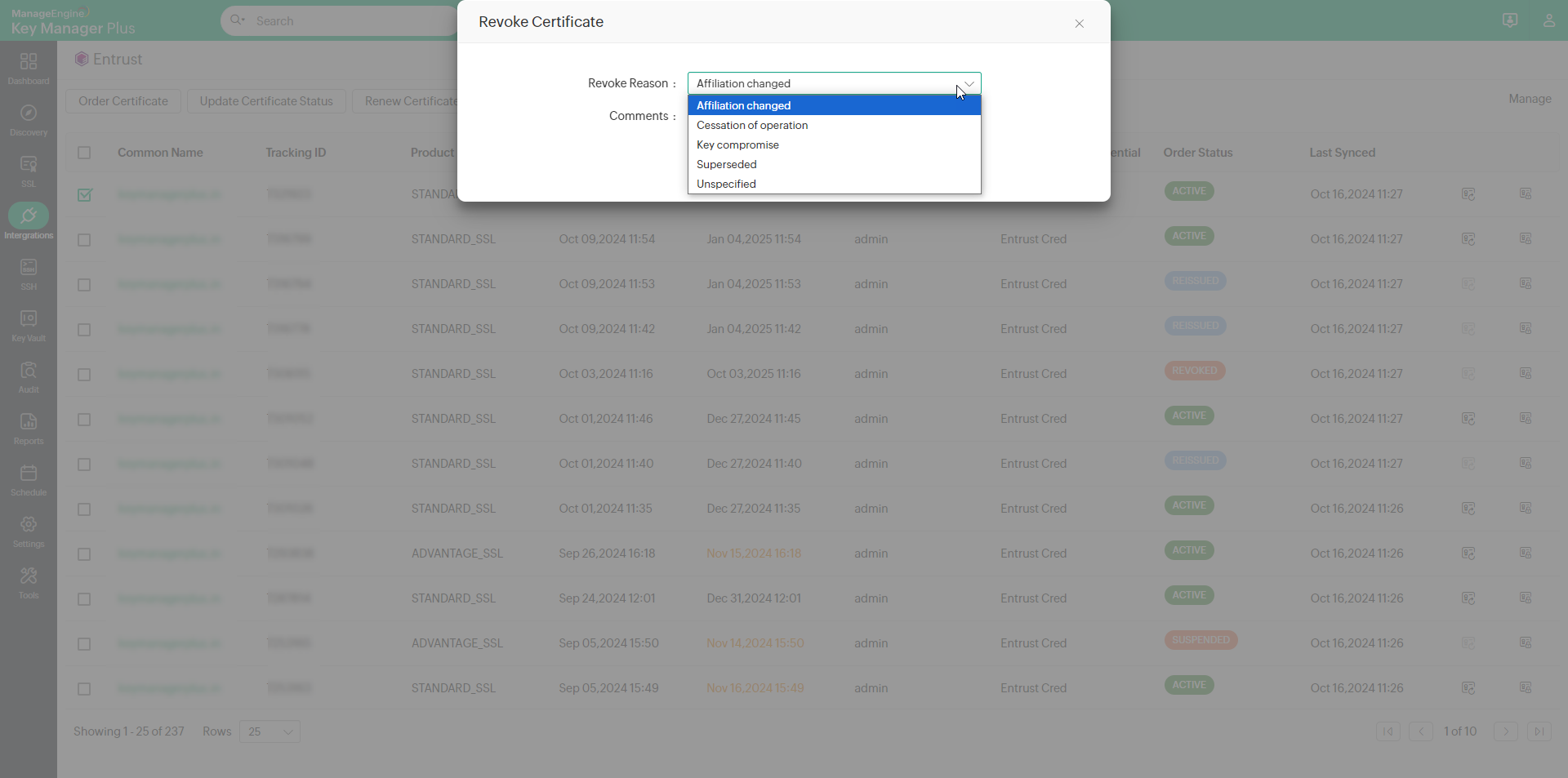1568x778 pixels.
Task: Uncheck the first certificate row checkbox
Action: click(x=84, y=194)
